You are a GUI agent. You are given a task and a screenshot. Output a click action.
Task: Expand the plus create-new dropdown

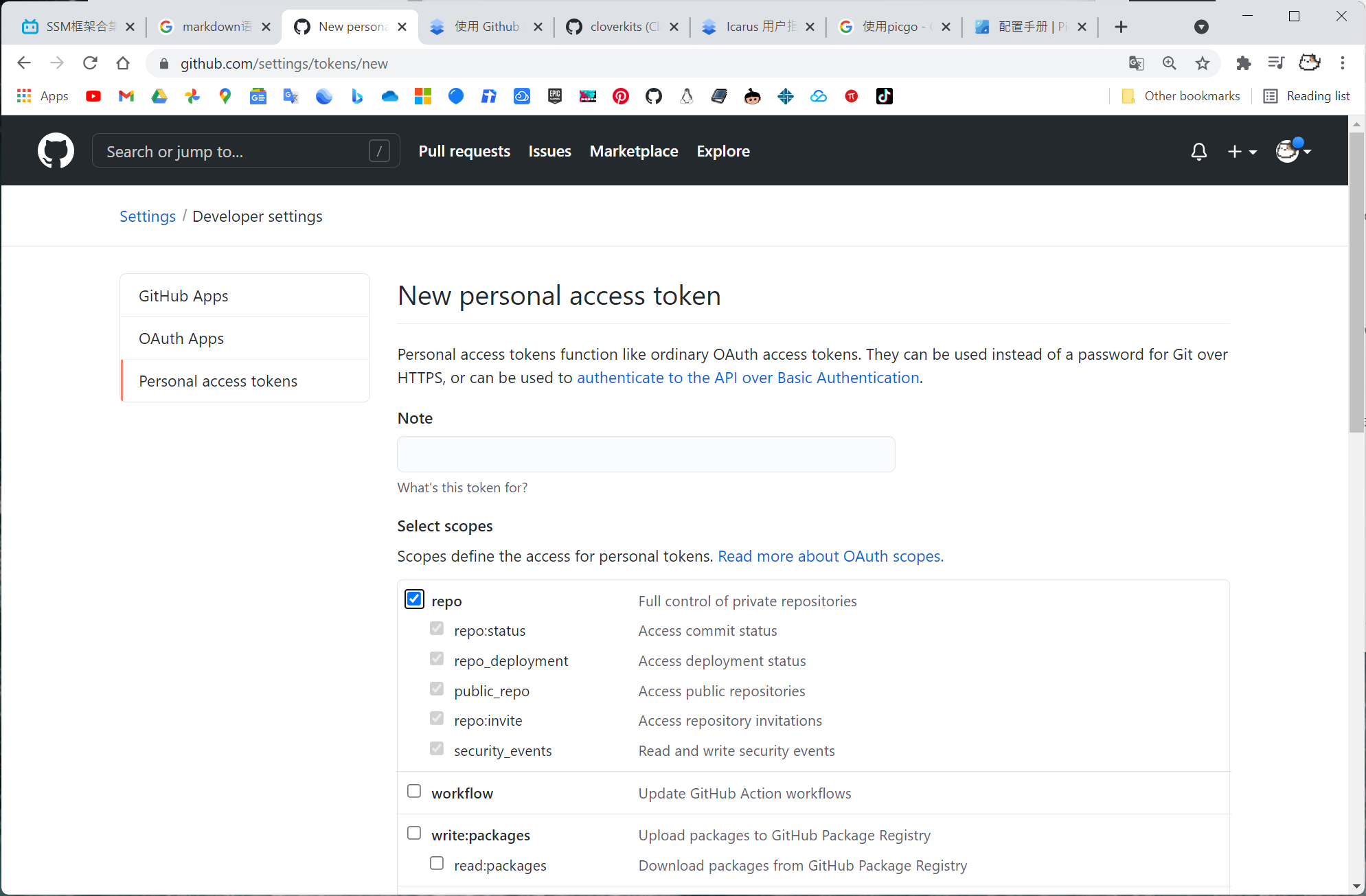pos(1242,151)
